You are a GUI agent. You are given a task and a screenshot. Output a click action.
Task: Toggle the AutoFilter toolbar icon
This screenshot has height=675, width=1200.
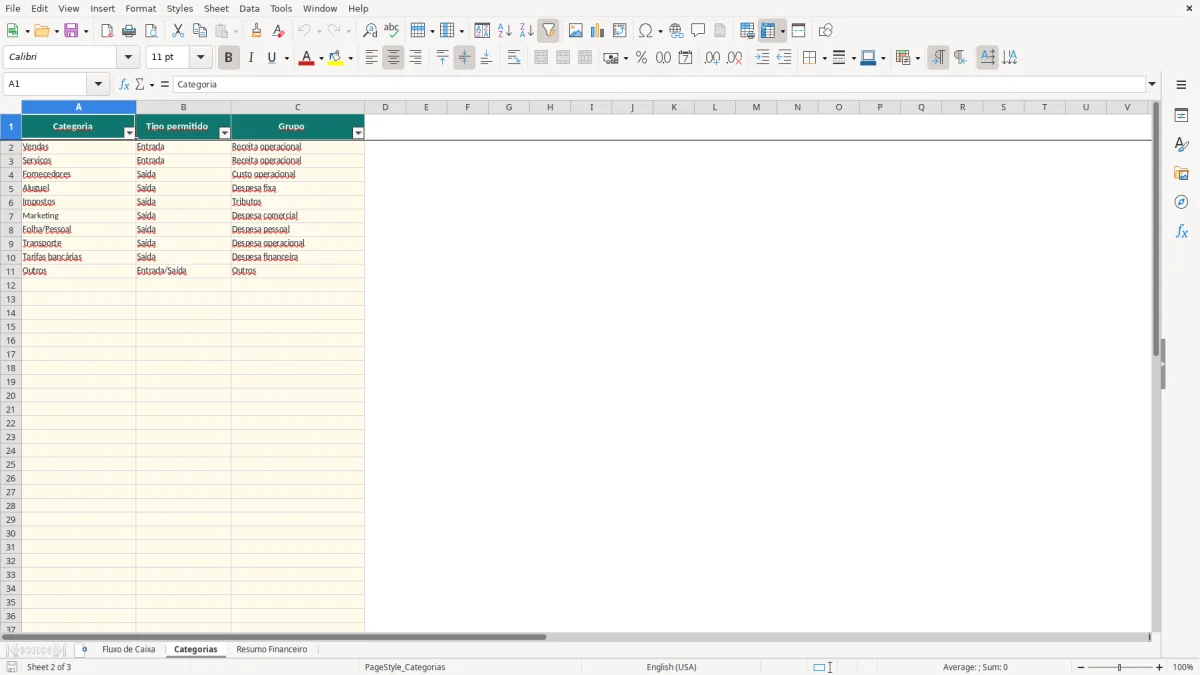548,31
